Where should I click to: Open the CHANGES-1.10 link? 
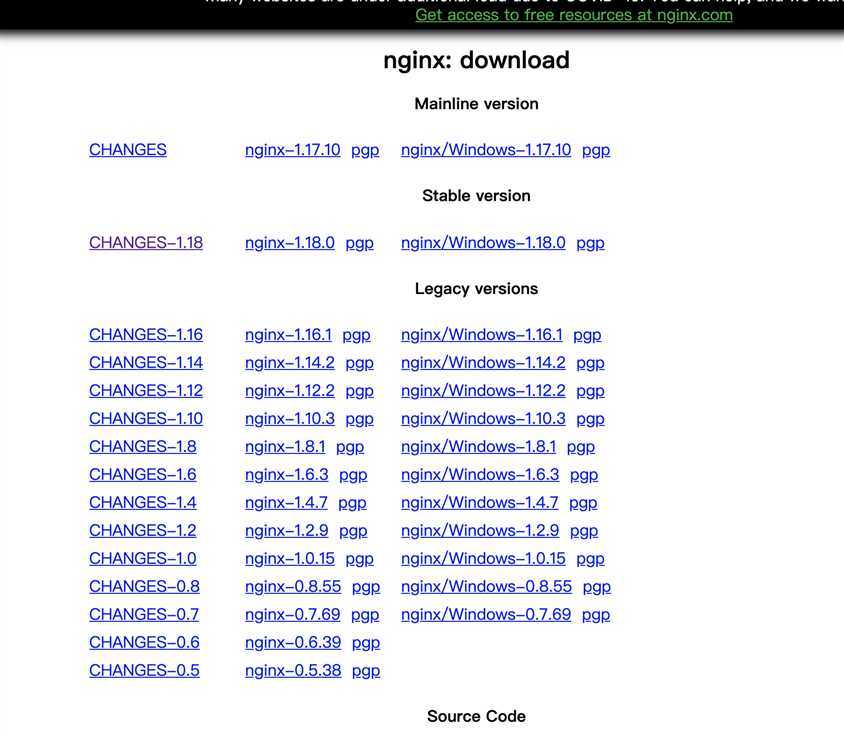point(146,419)
